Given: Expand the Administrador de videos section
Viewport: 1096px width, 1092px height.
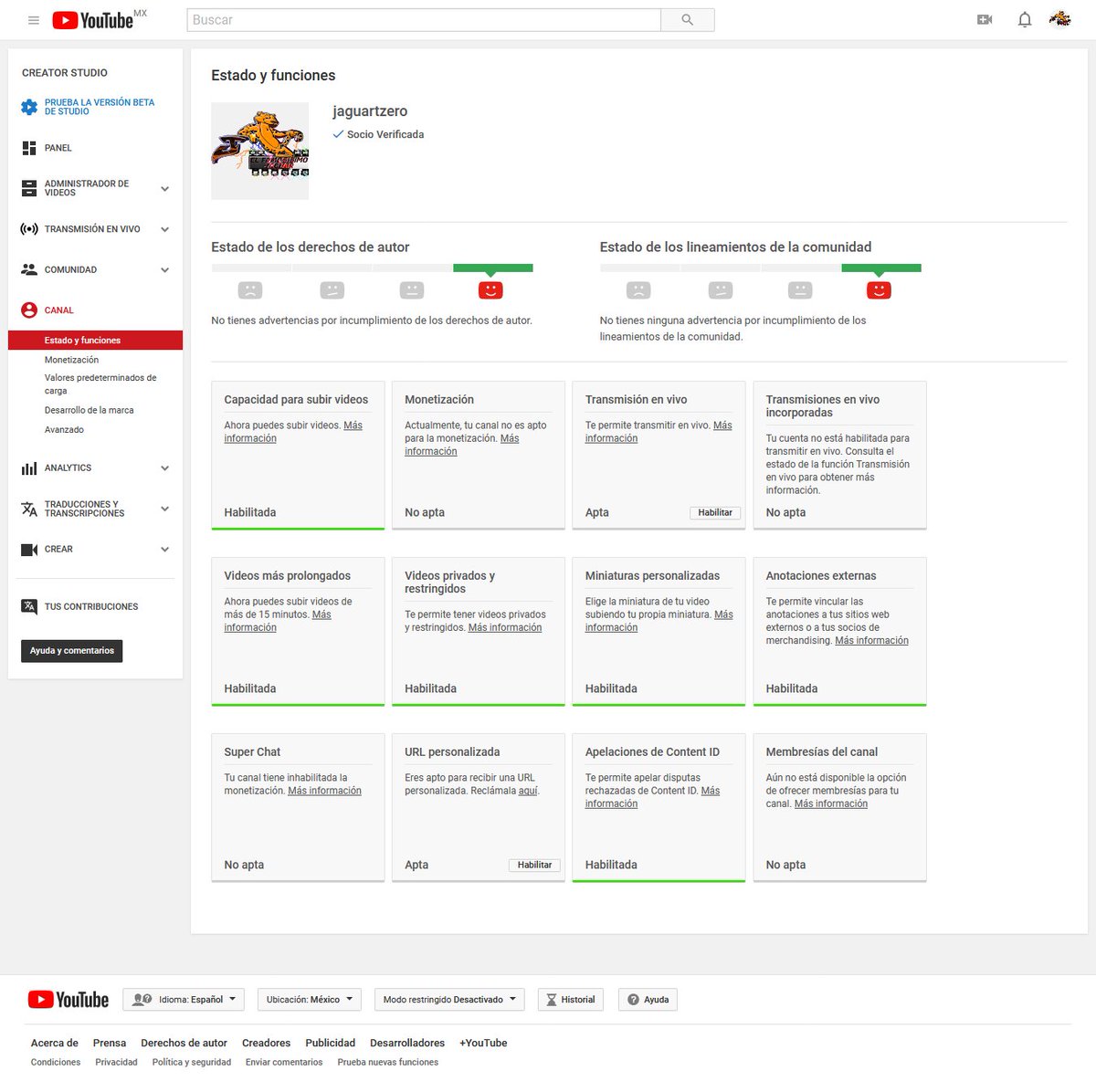Looking at the screenshot, I should coord(165,189).
